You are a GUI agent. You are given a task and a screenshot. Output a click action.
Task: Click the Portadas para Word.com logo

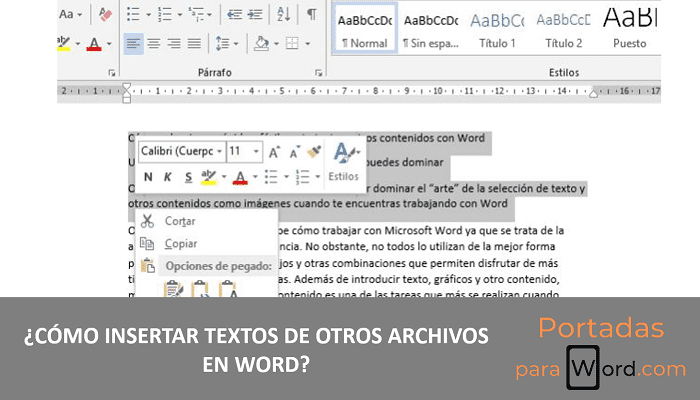[600, 352]
